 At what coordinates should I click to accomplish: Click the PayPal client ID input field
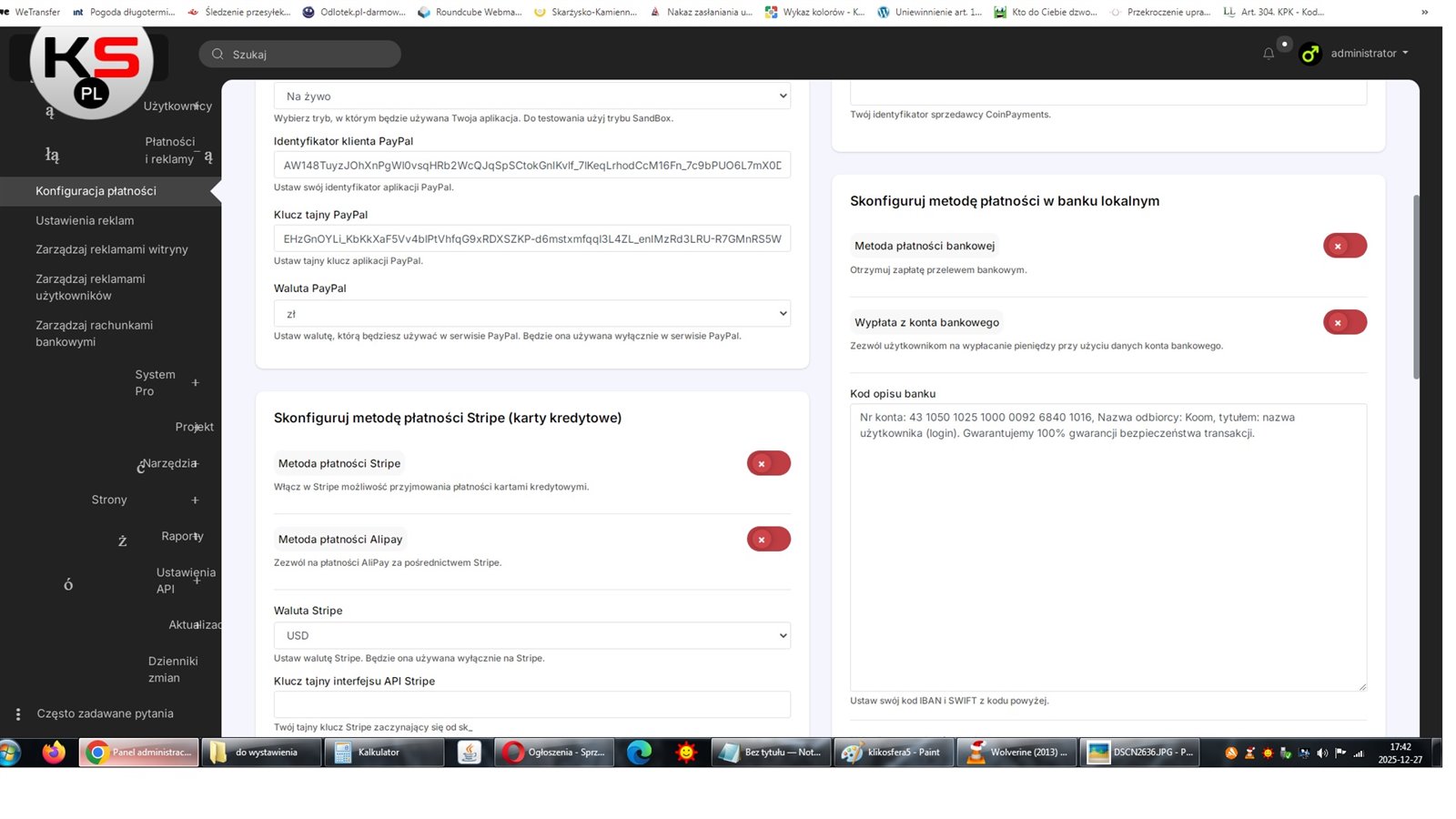pyautogui.click(x=531, y=166)
